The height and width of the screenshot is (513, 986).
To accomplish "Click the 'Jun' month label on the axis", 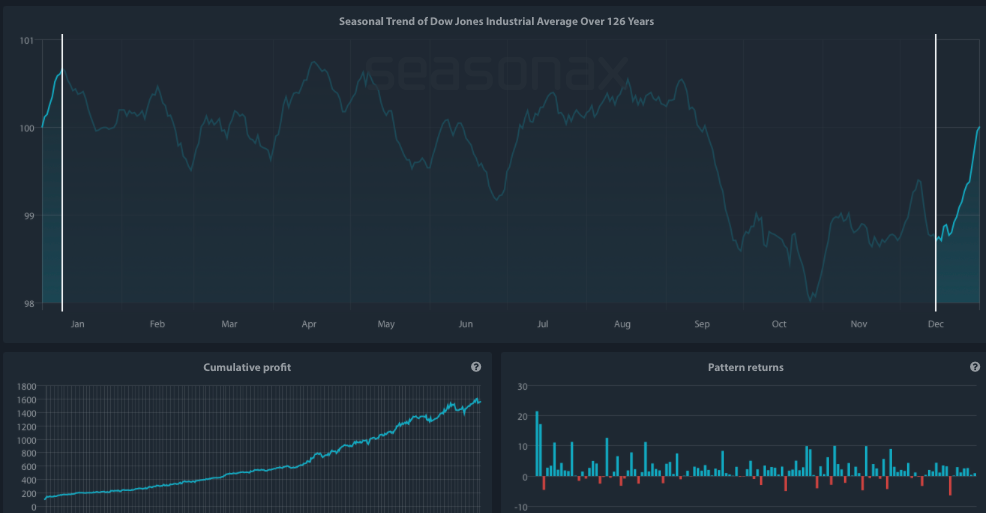I will 465,324.
